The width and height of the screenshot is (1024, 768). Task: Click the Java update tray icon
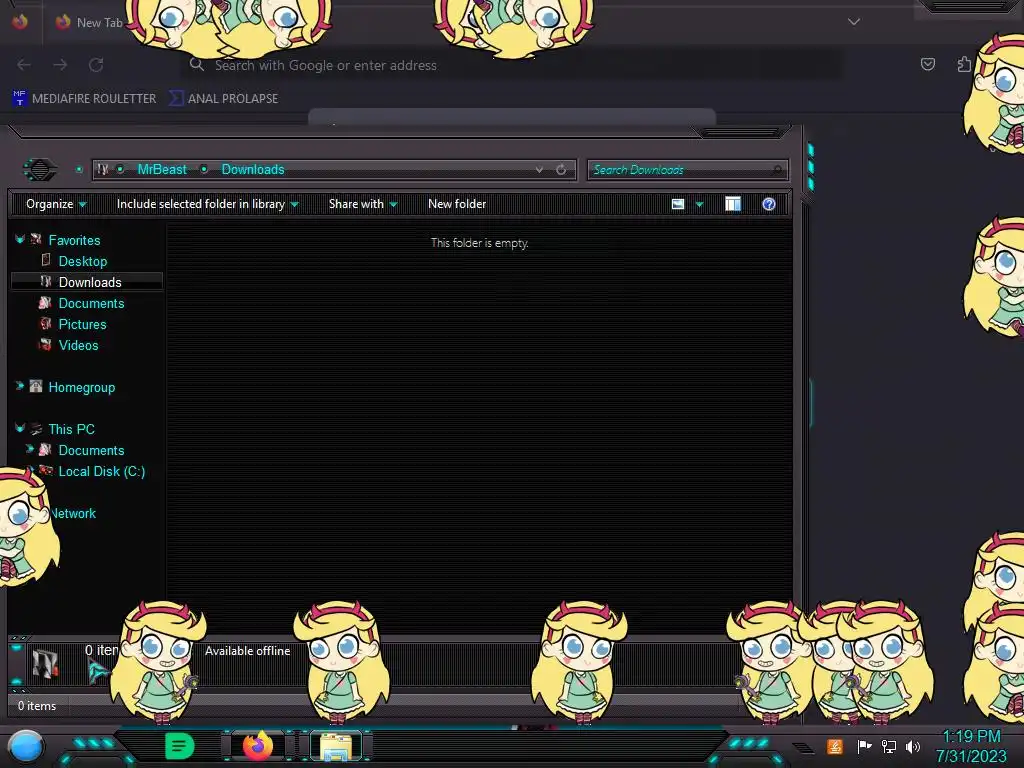point(835,746)
